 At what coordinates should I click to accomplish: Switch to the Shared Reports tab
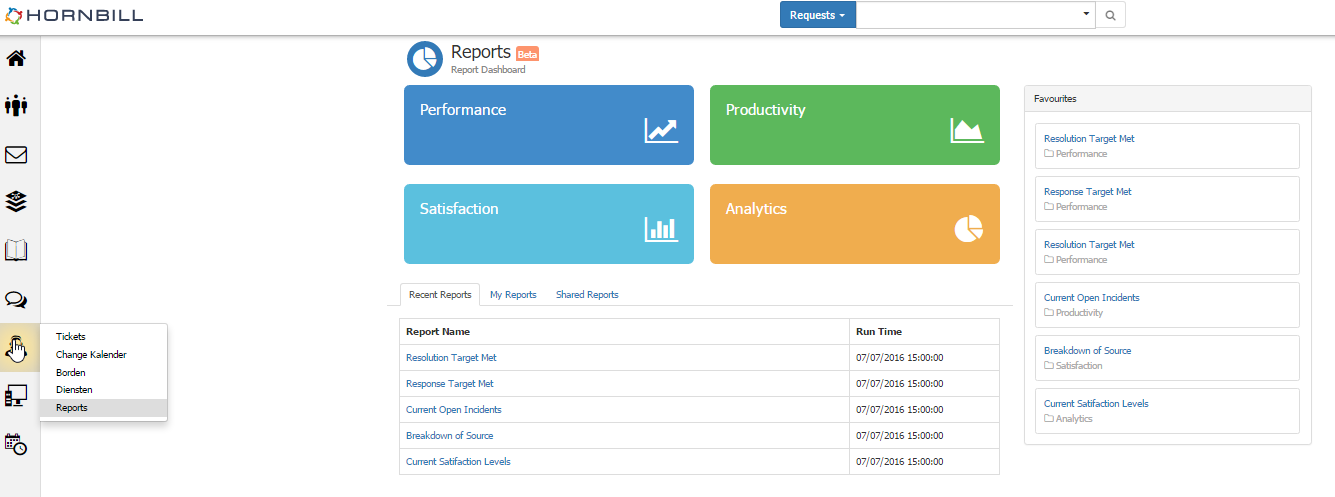coord(587,295)
